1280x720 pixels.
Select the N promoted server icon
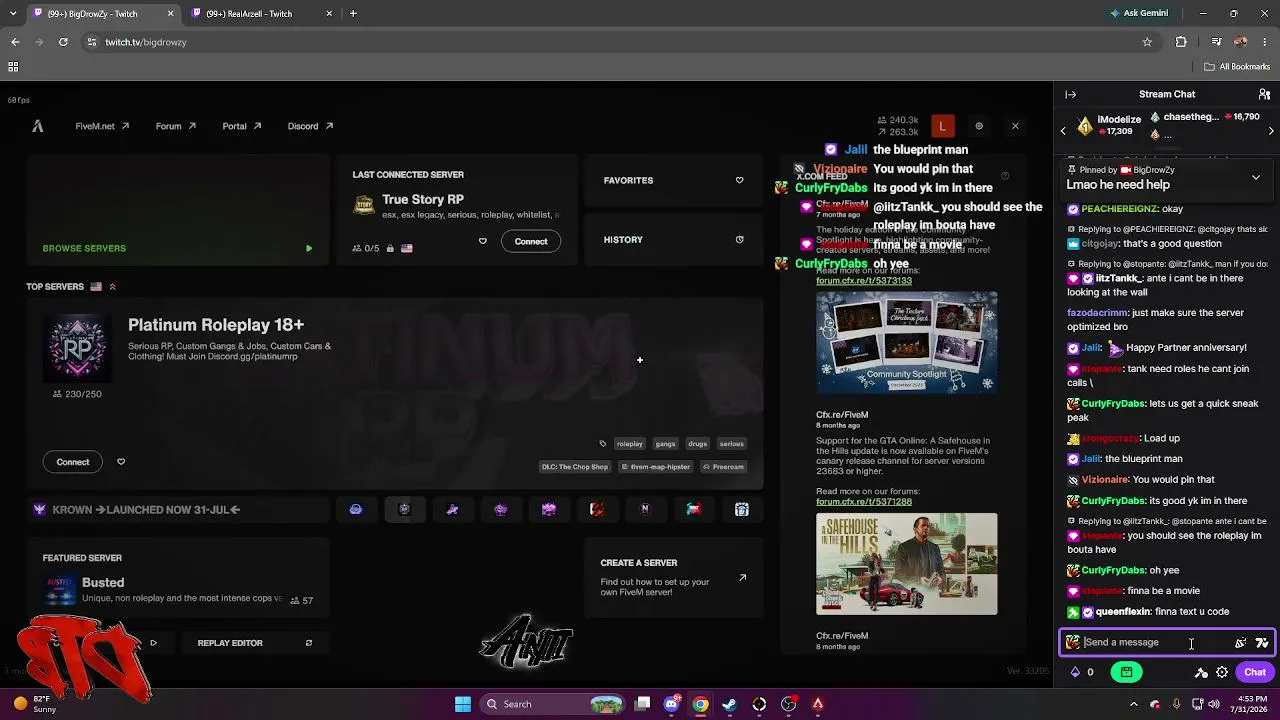tap(645, 510)
